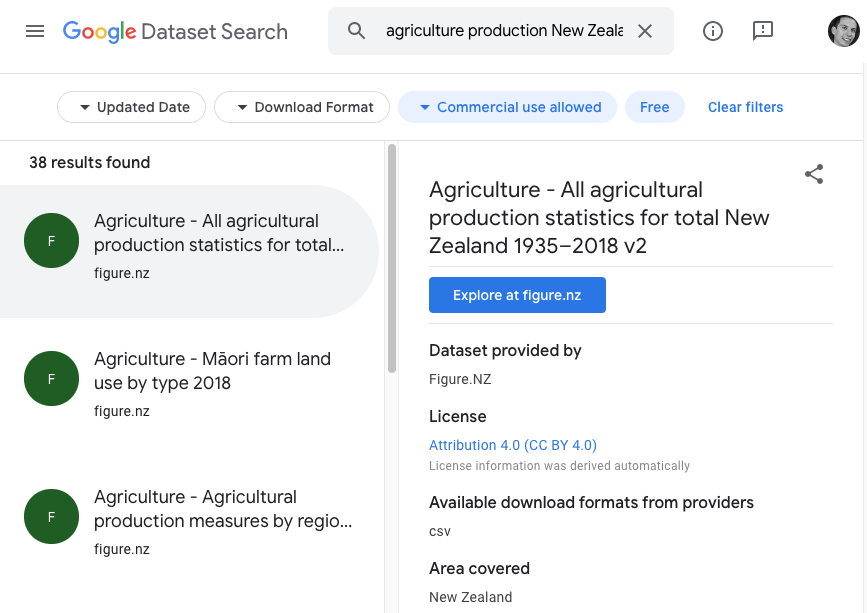867x613 pixels.
Task: Open the Google account avatar
Action: (x=843, y=31)
